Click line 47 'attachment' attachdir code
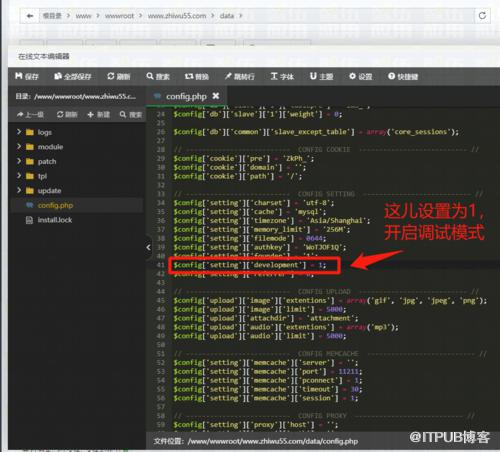Screen dimensions: 500x452 point(266,318)
